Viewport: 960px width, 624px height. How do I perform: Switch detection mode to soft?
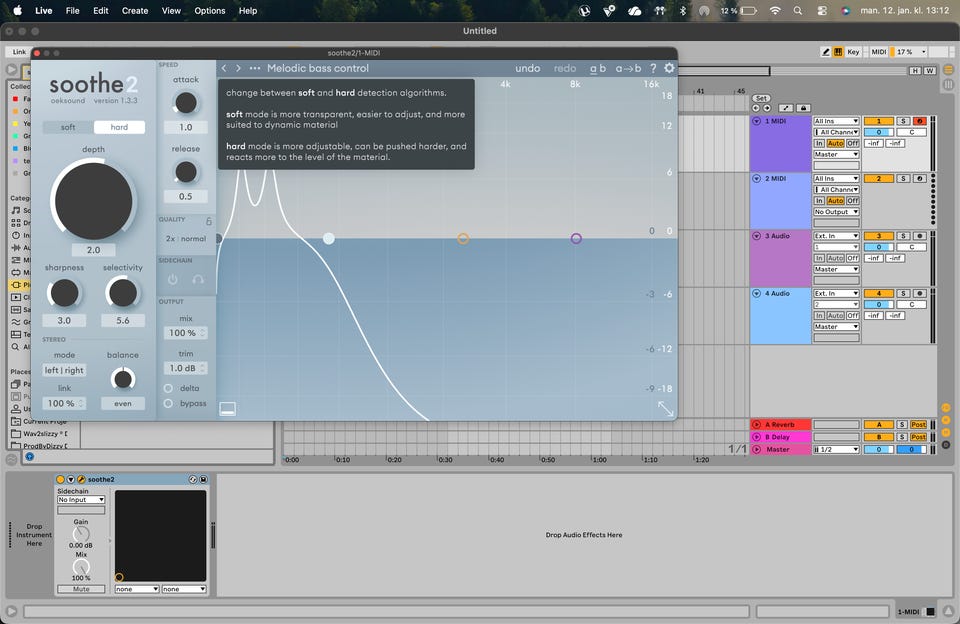point(68,127)
